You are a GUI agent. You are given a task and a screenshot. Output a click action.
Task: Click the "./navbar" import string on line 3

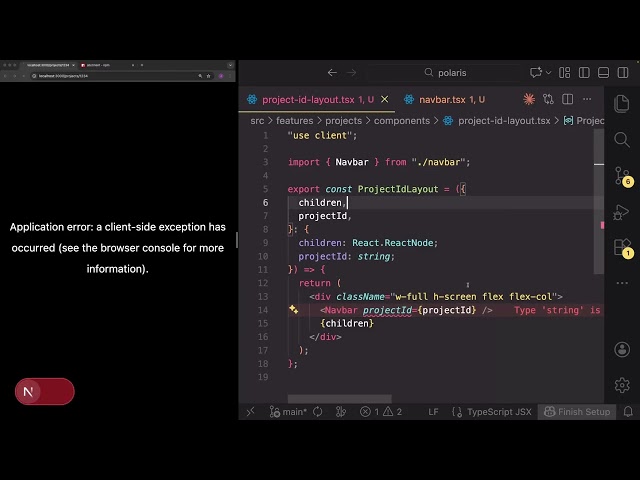click(439, 162)
